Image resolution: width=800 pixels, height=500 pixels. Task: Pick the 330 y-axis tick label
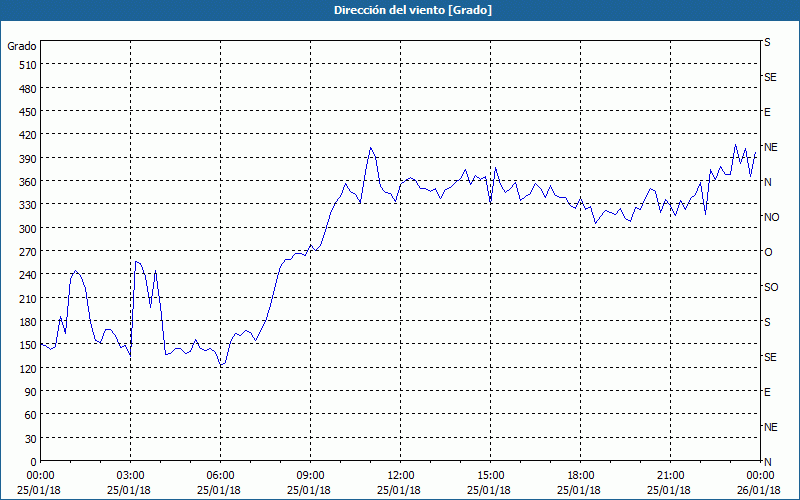pos(28,205)
